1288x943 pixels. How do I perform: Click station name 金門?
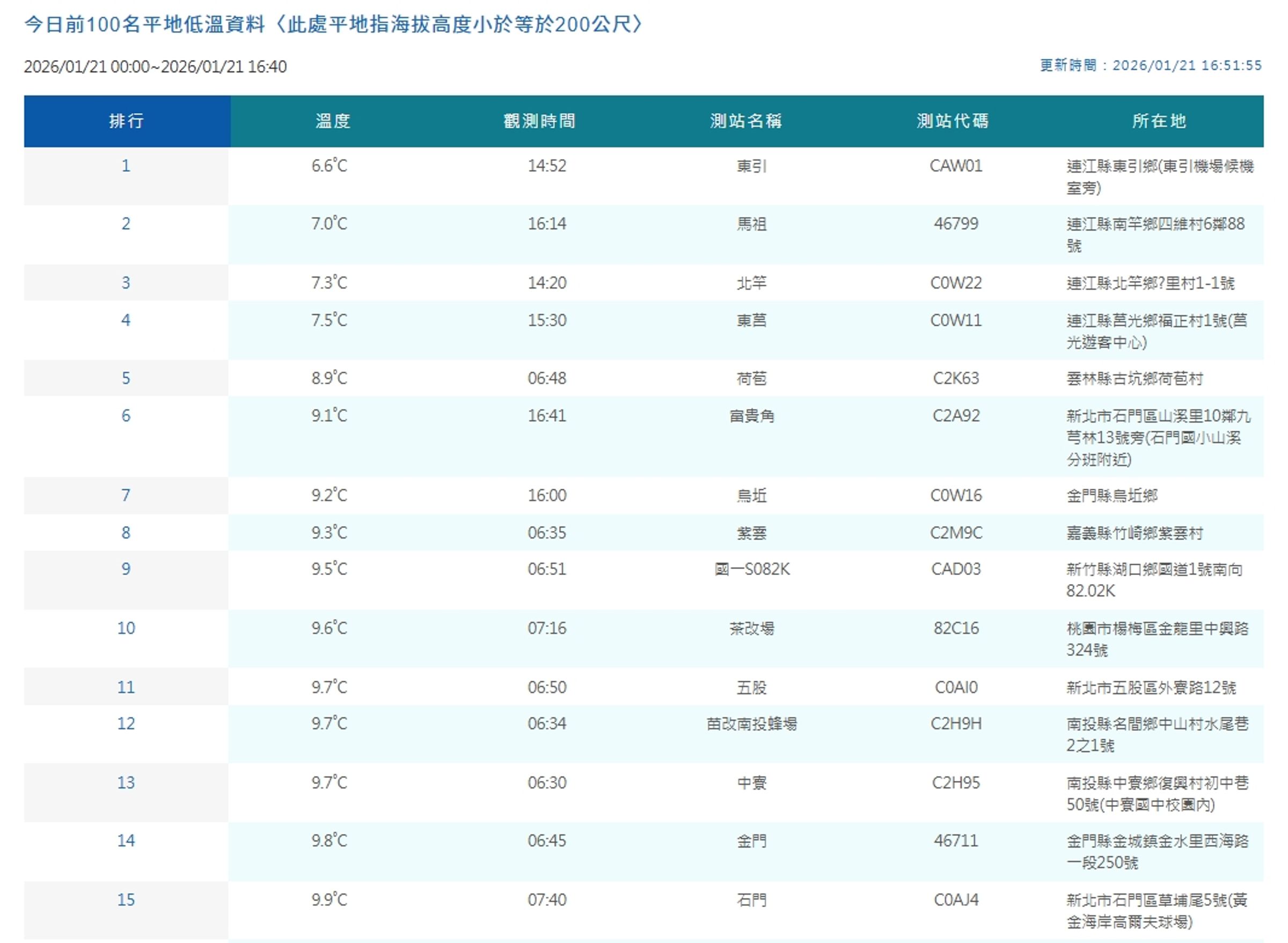coord(751,841)
